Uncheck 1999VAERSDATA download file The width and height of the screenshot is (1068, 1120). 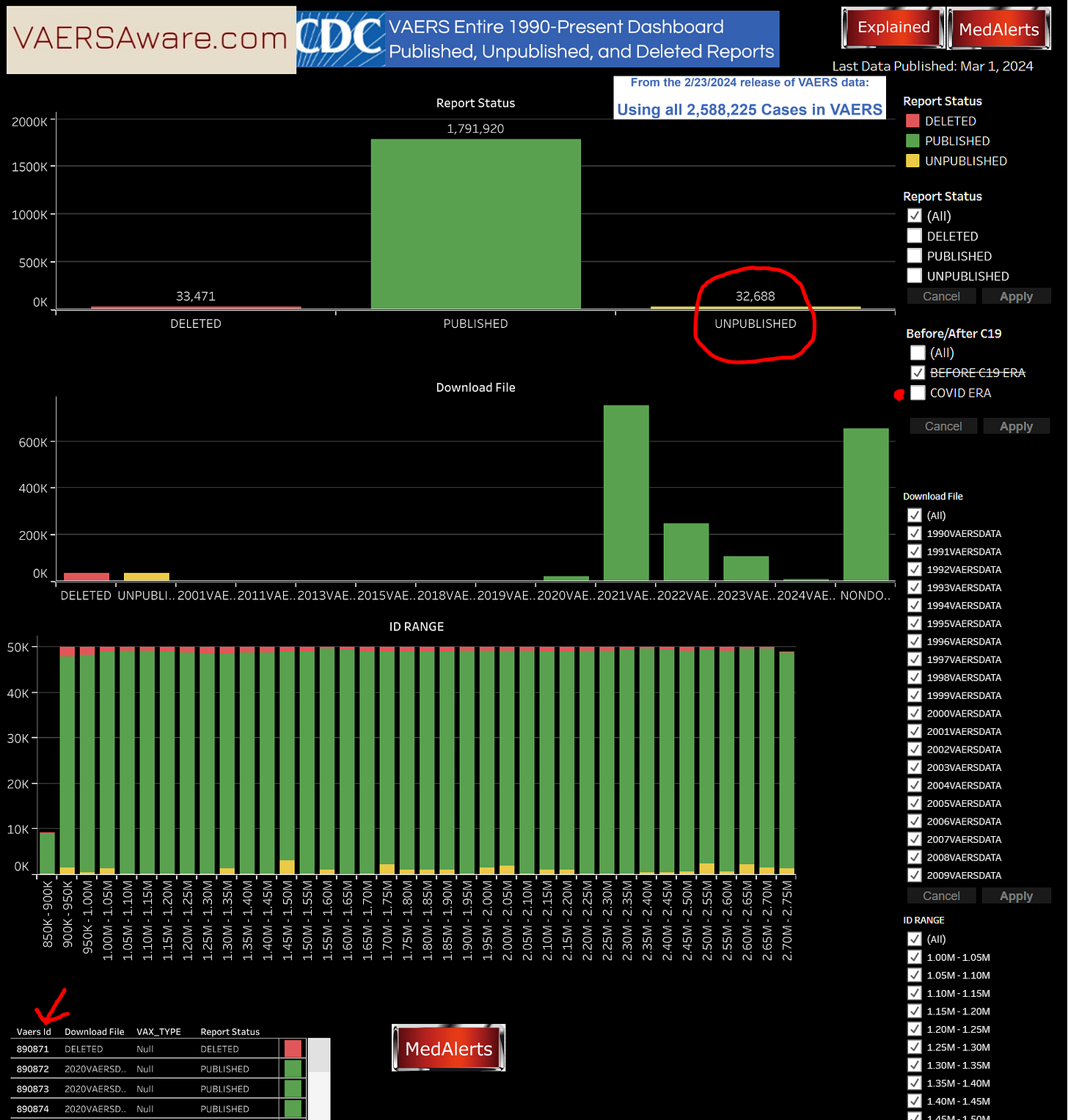914,695
